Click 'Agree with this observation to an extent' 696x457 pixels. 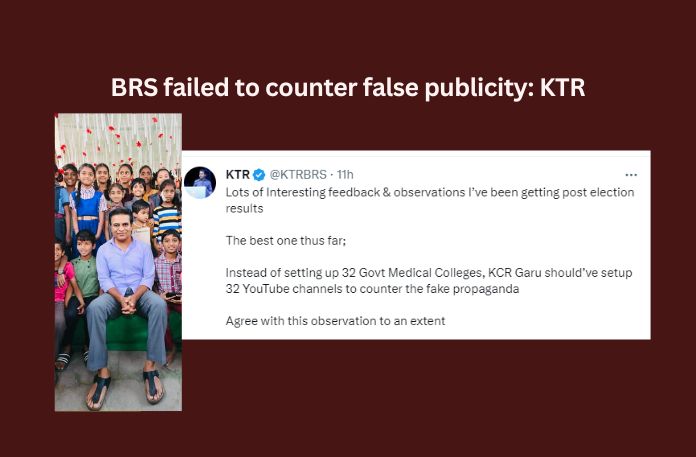(335, 321)
